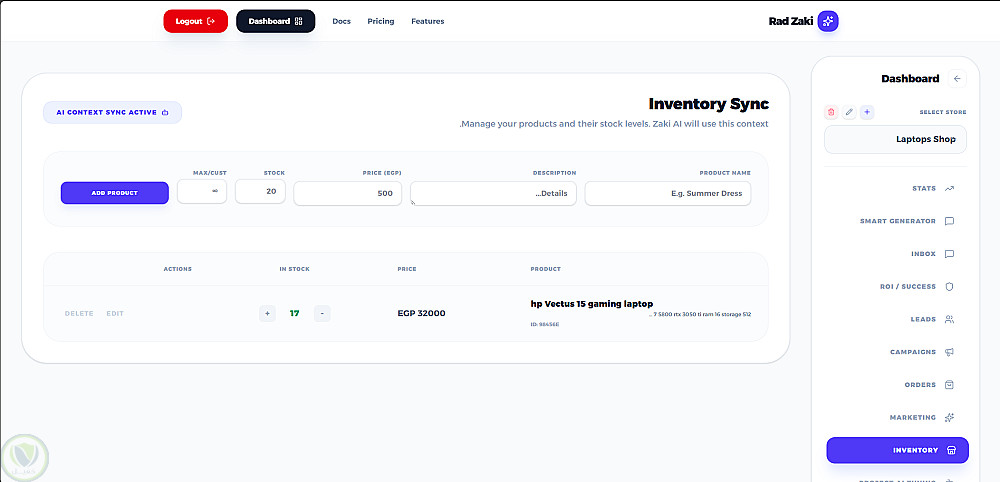Screen dimensions: 1000x482
Task: Delete the selected store with the trash icon
Action: click(x=831, y=112)
